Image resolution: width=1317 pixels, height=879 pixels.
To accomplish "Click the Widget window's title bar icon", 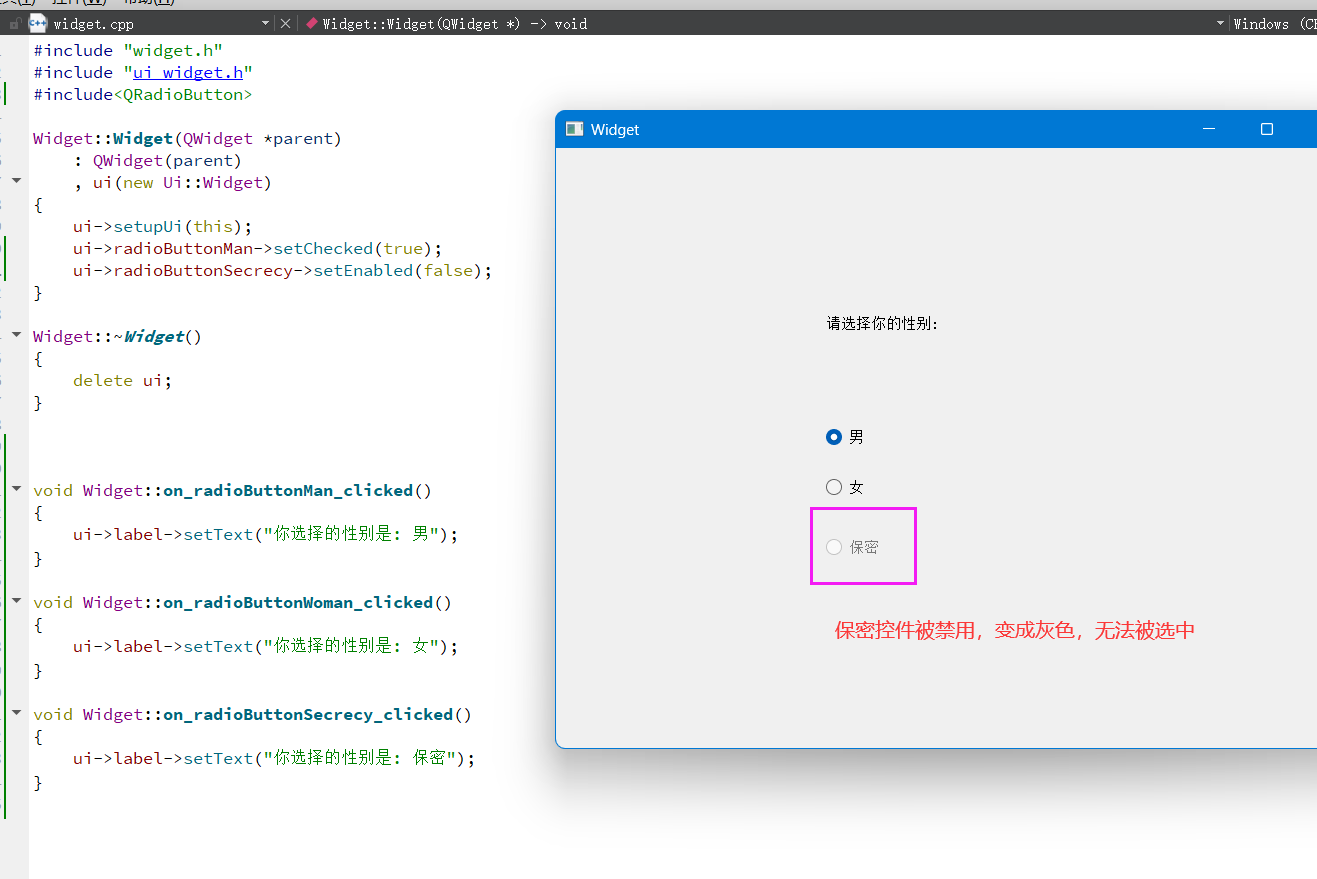I will (574, 129).
